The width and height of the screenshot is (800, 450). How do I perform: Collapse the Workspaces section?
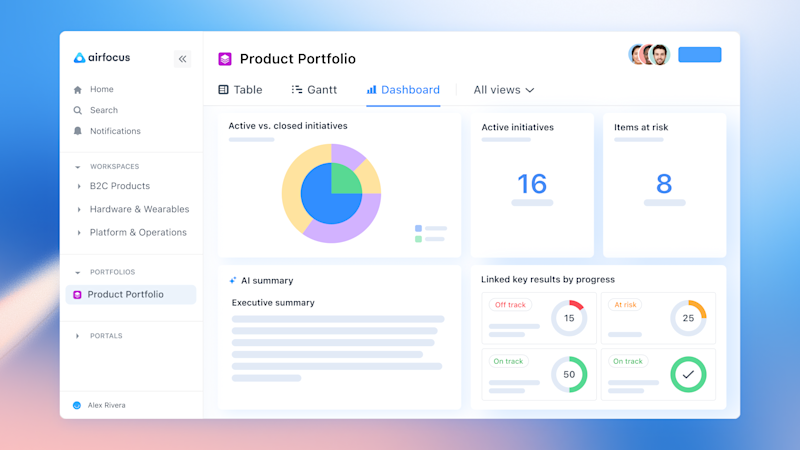(x=78, y=167)
